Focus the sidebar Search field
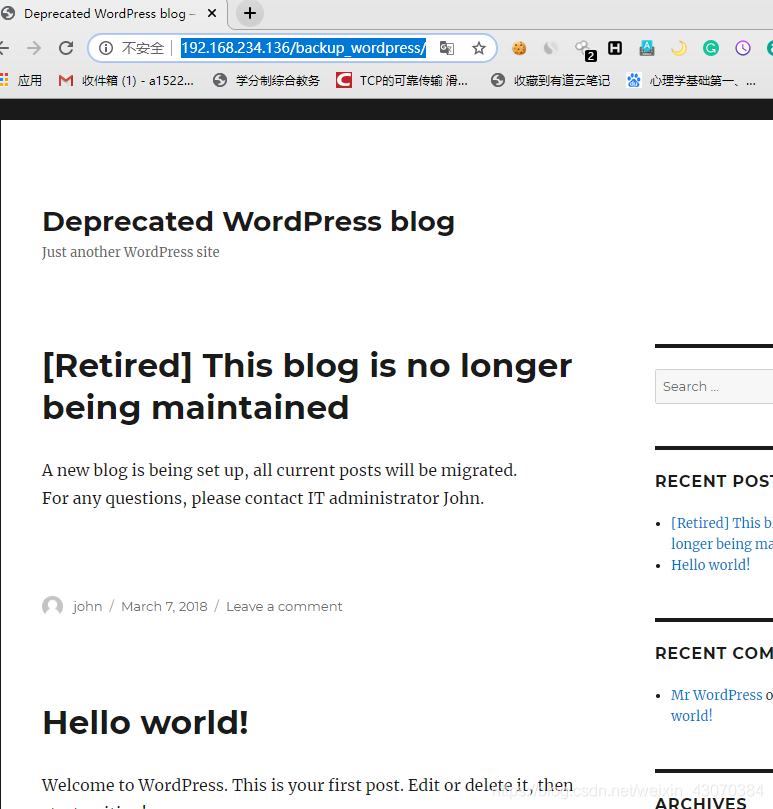773x809 pixels. pyautogui.click(x=714, y=386)
